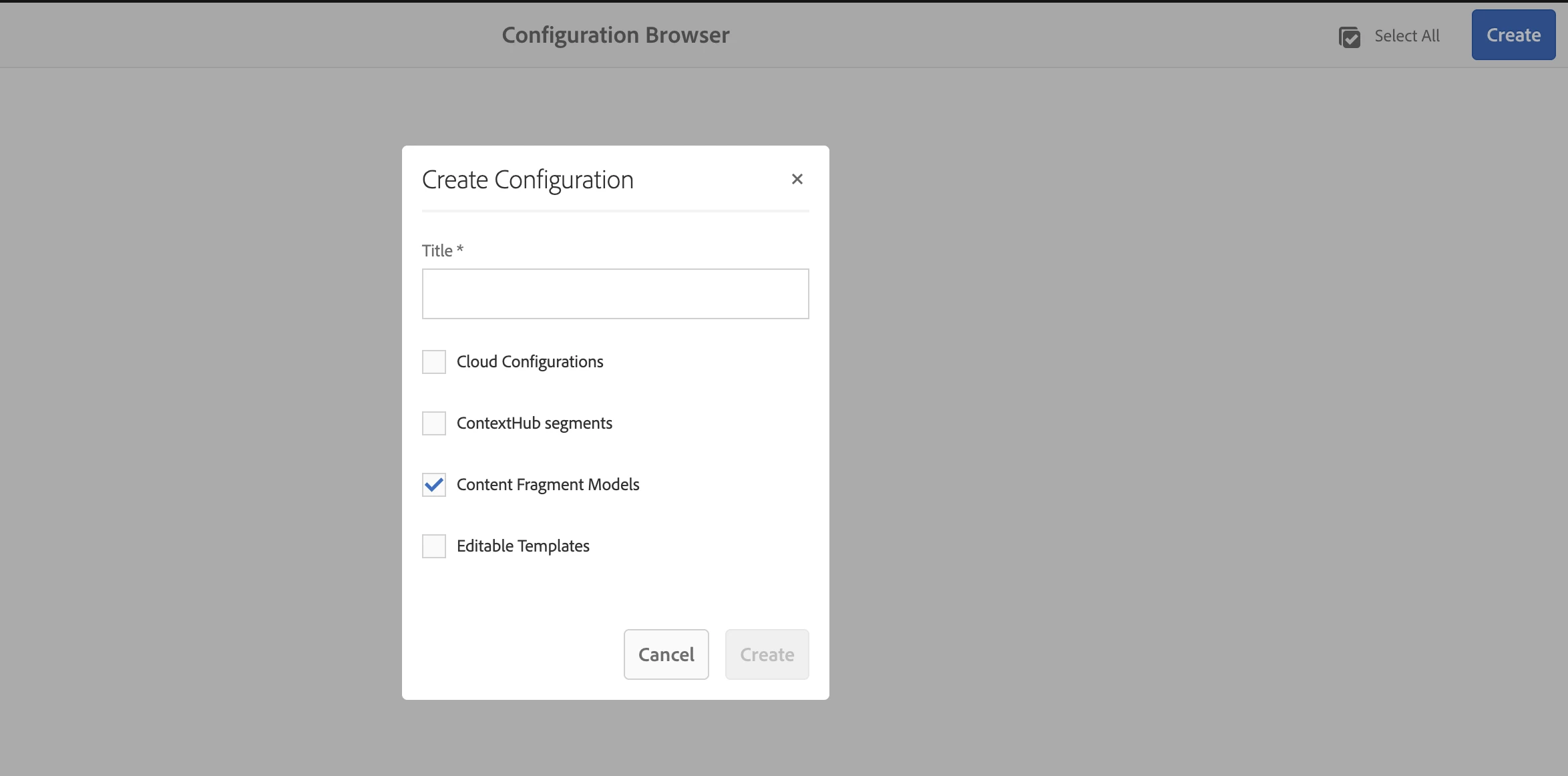The image size is (1568, 776).
Task: Check the Editable Templates checkbox
Action: point(434,546)
